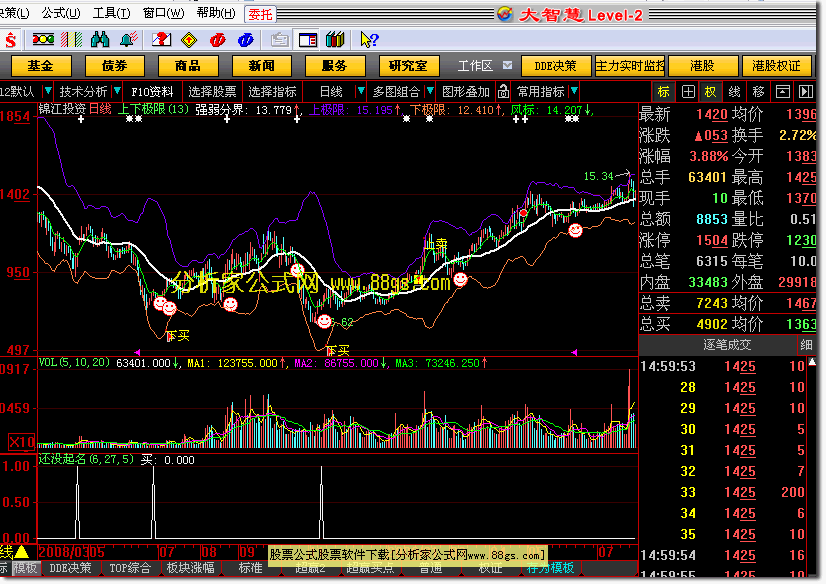Expand the 技术分析 dropdown arrow
The height and width of the screenshot is (584, 826).
point(117,91)
